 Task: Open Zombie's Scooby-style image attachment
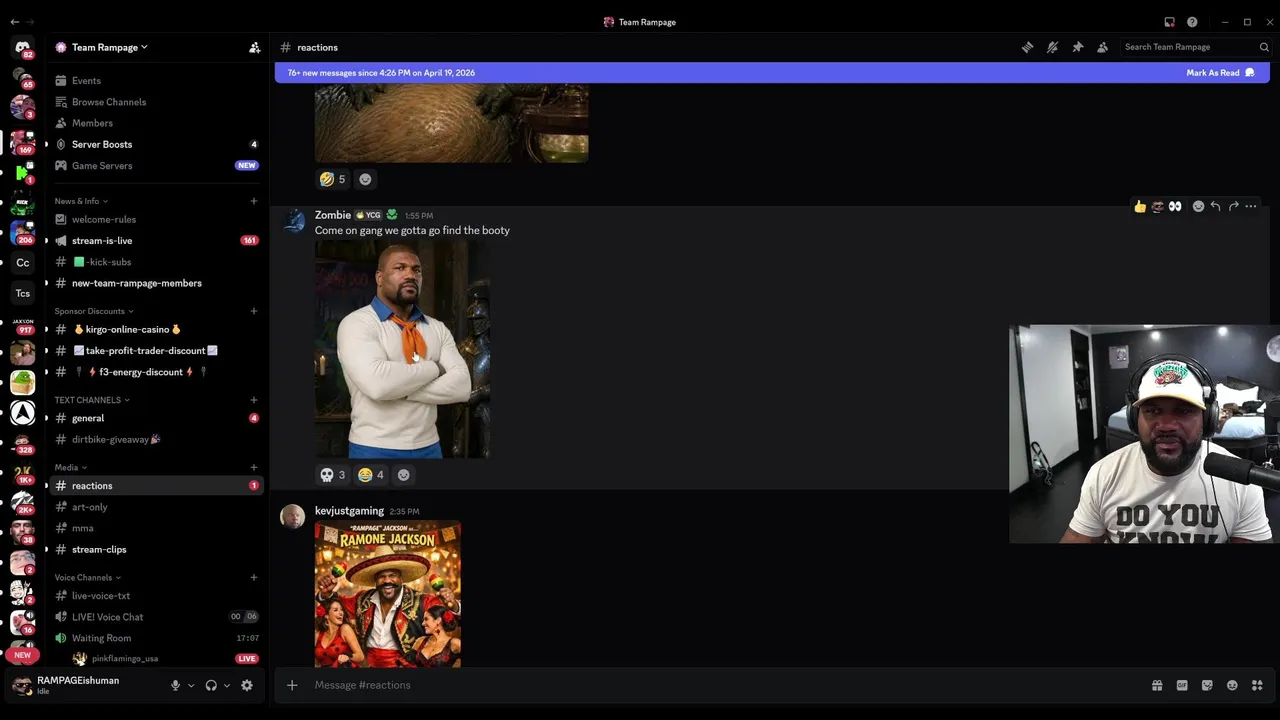[402, 349]
